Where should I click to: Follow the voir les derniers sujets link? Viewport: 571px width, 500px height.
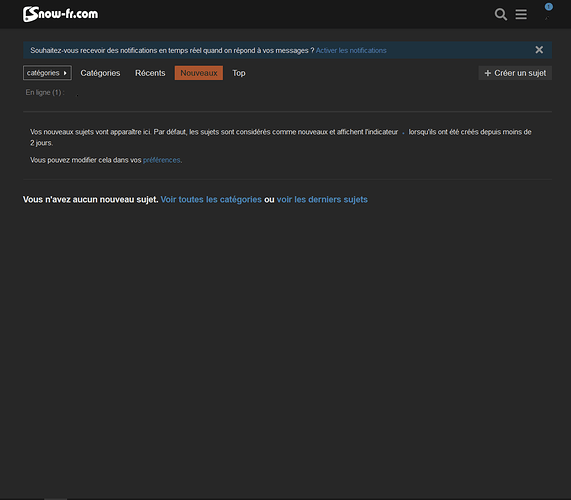pos(322,200)
